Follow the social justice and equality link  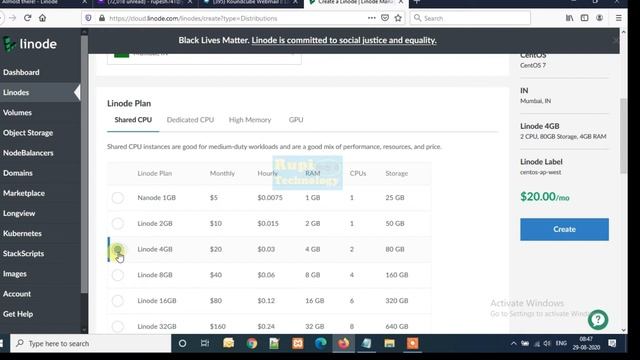(344, 40)
